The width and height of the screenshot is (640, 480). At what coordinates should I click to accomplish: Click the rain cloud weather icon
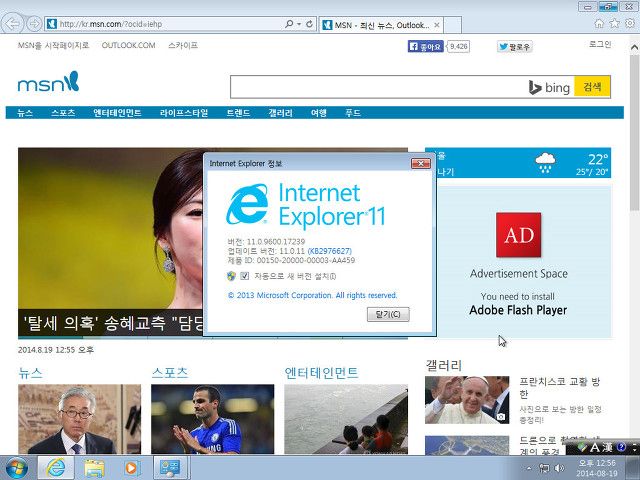pyautogui.click(x=545, y=162)
